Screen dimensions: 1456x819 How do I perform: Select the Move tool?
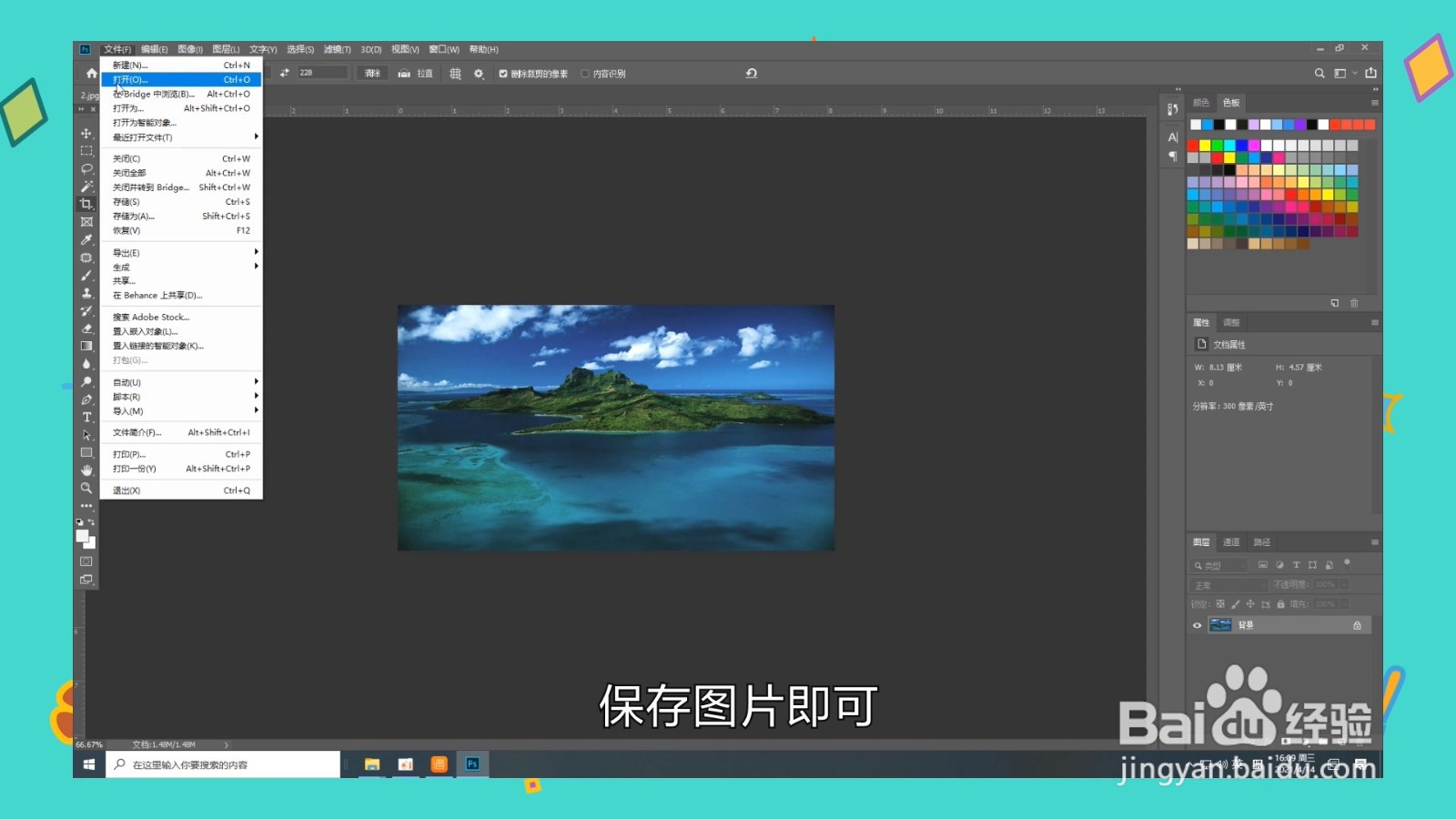pos(86,133)
